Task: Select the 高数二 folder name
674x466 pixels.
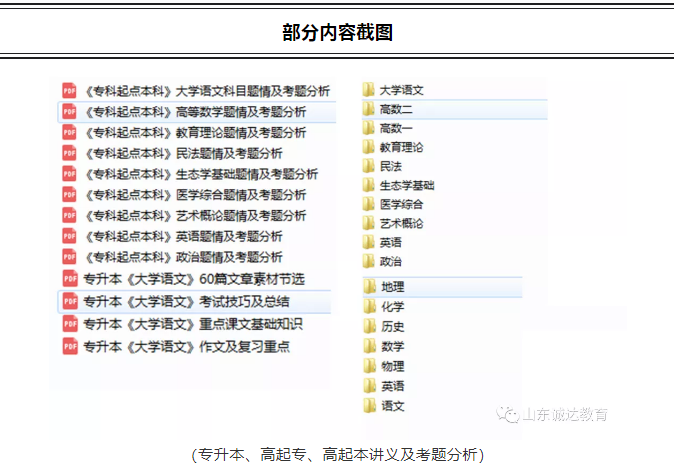Action: pyautogui.click(x=396, y=109)
